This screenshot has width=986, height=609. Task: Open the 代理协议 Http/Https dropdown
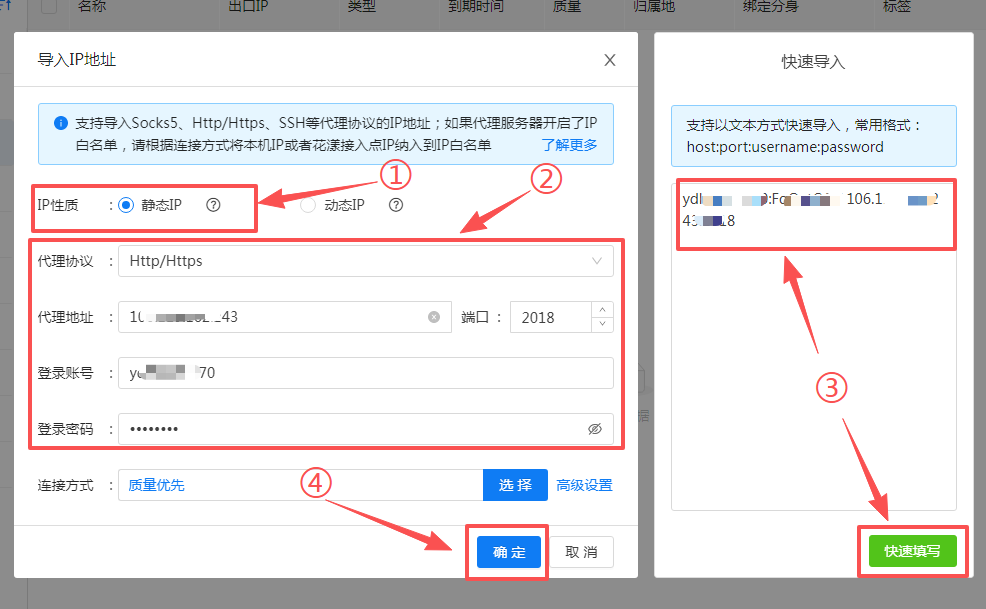[x=365, y=260]
